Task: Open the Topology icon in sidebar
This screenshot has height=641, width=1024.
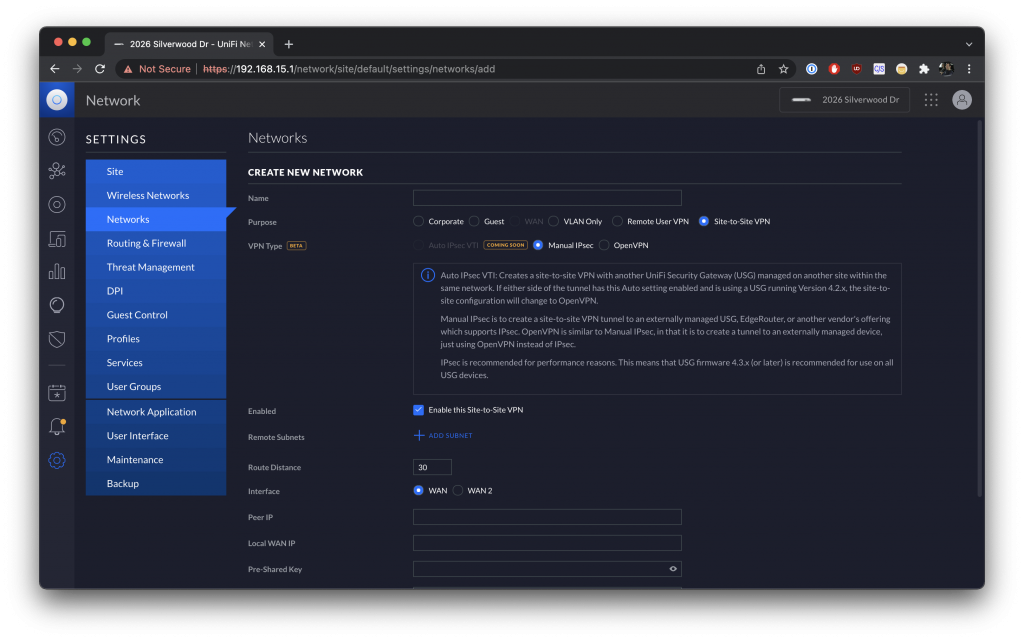Action: [x=57, y=171]
